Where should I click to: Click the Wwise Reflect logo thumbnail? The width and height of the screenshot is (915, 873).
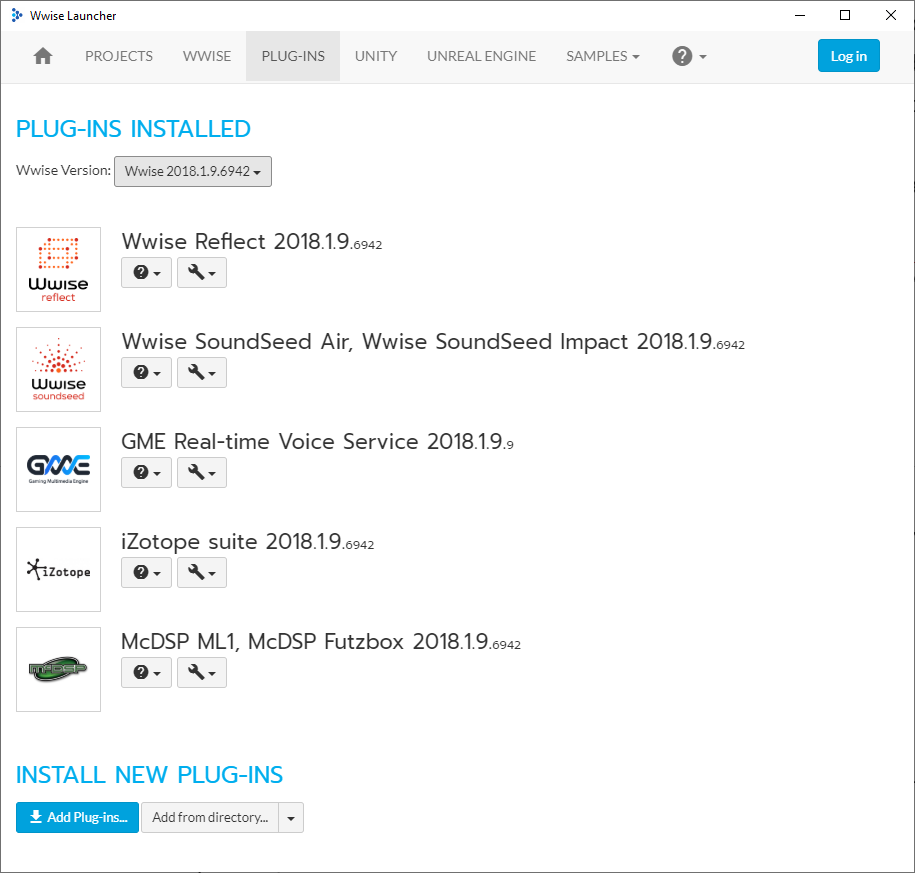point(58,270)
